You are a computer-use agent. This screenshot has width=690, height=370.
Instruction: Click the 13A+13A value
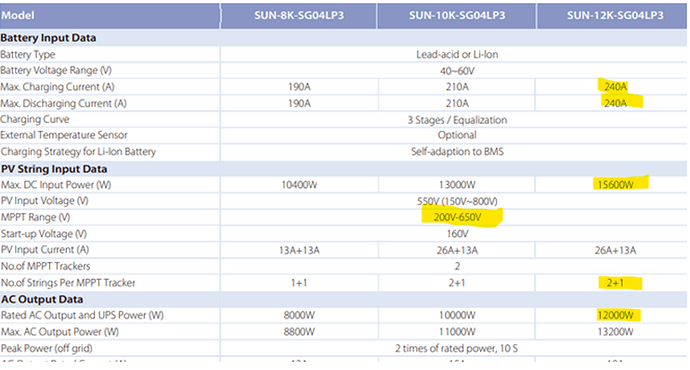(299, 250)
